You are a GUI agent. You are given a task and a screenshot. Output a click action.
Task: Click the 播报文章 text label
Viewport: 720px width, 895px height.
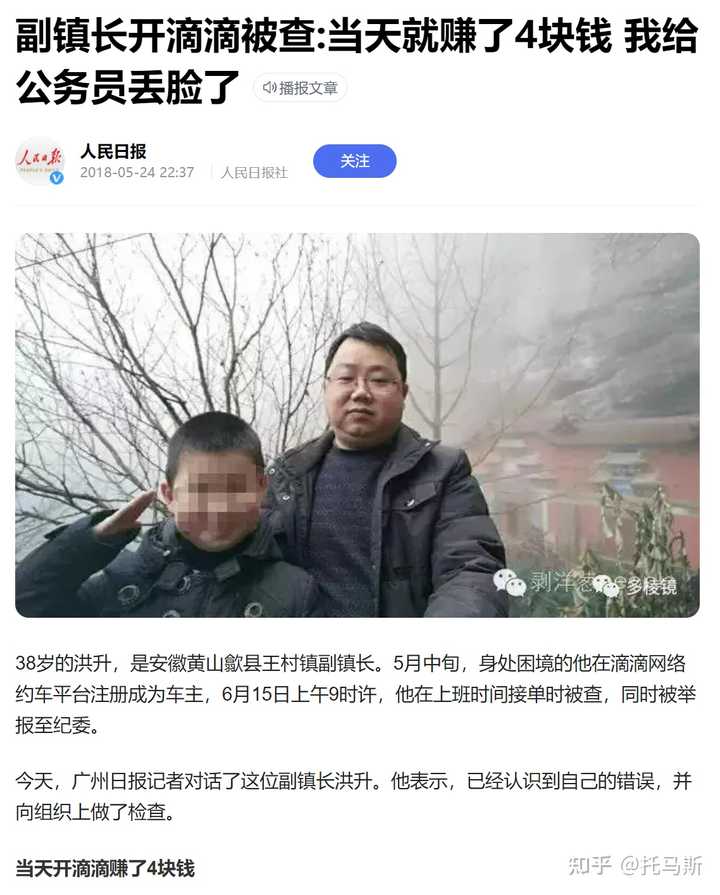tap(308, 88)
